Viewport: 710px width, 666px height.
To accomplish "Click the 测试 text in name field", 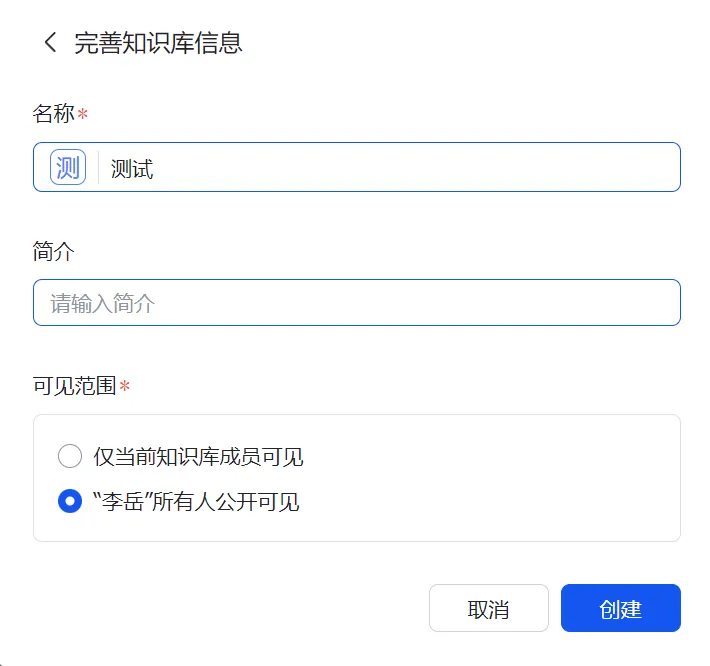I will click(x=132, y=168).
